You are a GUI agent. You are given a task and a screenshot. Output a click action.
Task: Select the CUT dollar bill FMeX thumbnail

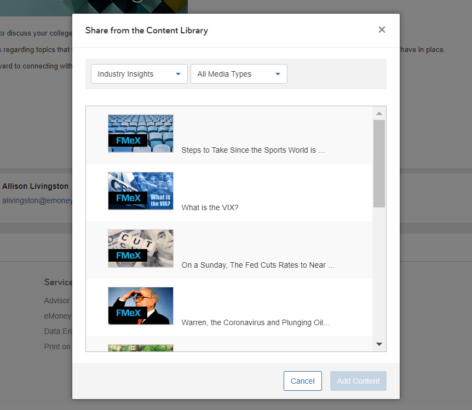coord(140,248)
